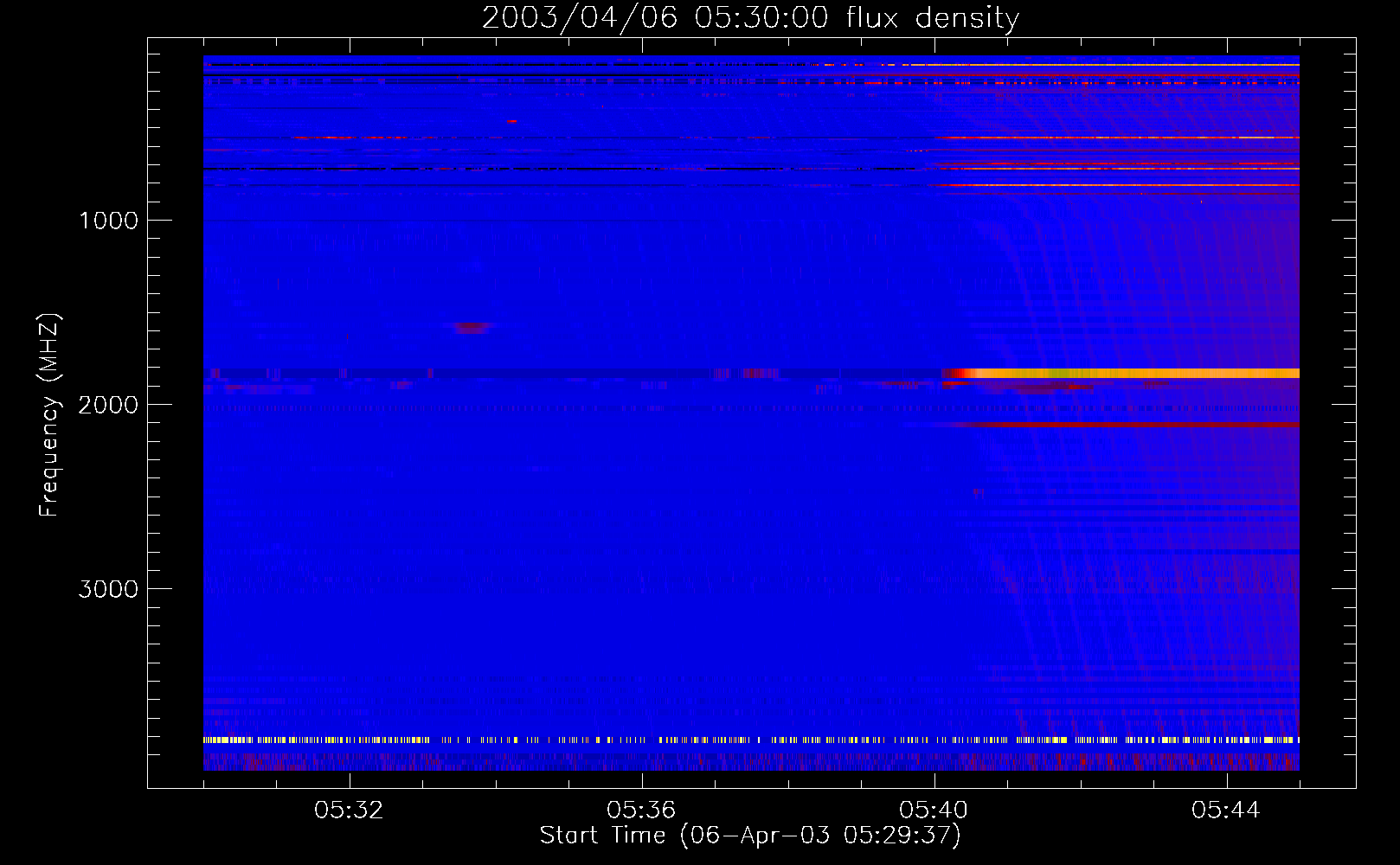Viewport: 1400px width, 865px height.
Task: Click the 05:44 time tick label
Action: 1226,811
